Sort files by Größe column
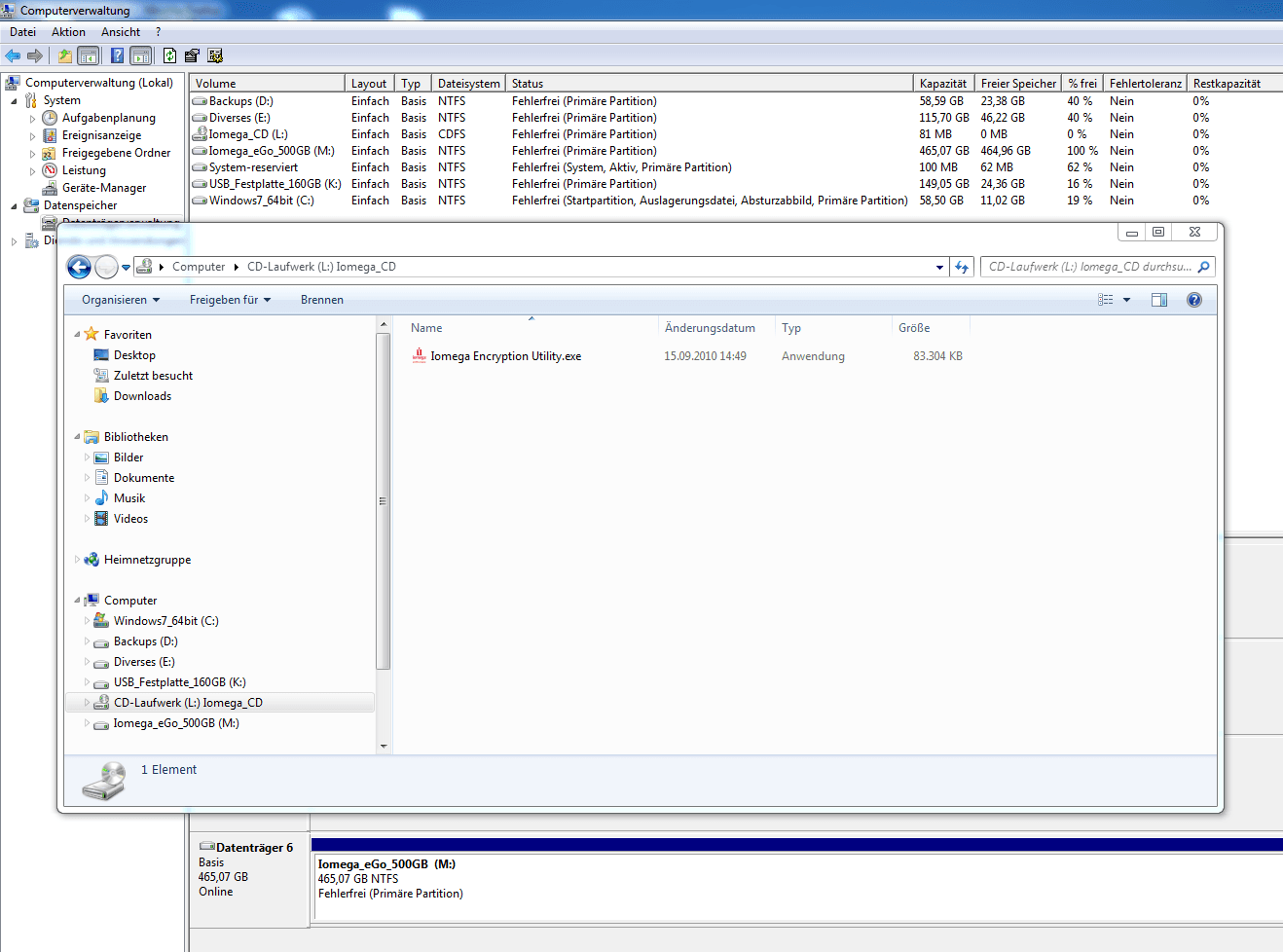Viewport: 1283px width, 952px height. tap(931, 328)
